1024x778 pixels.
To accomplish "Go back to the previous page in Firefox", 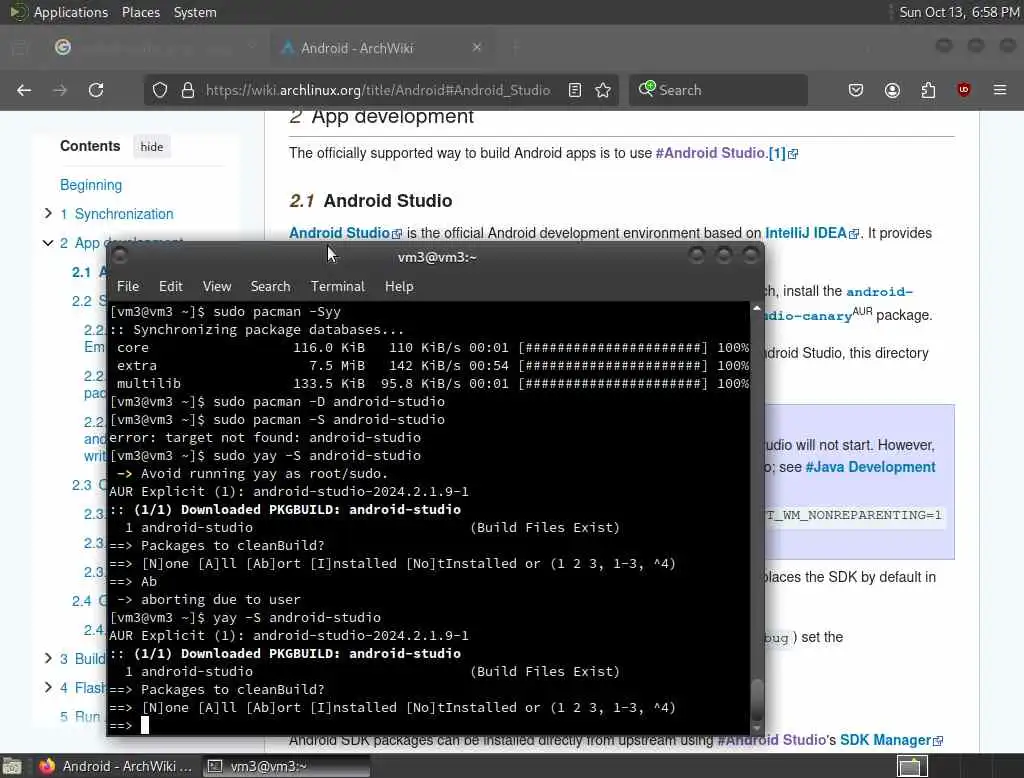I will point(24,90).
